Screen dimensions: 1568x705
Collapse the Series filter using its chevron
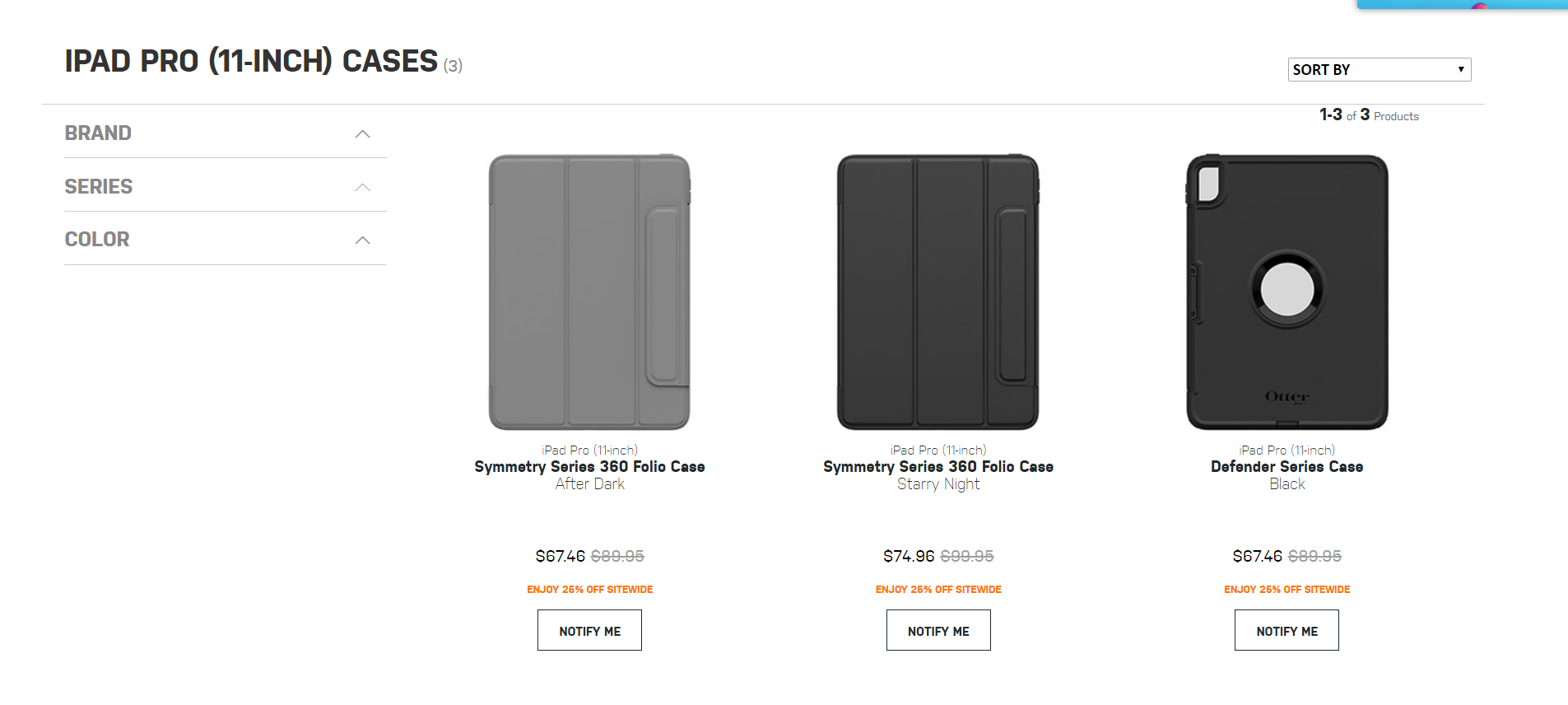pyautogui.click(x=362, y=187)
